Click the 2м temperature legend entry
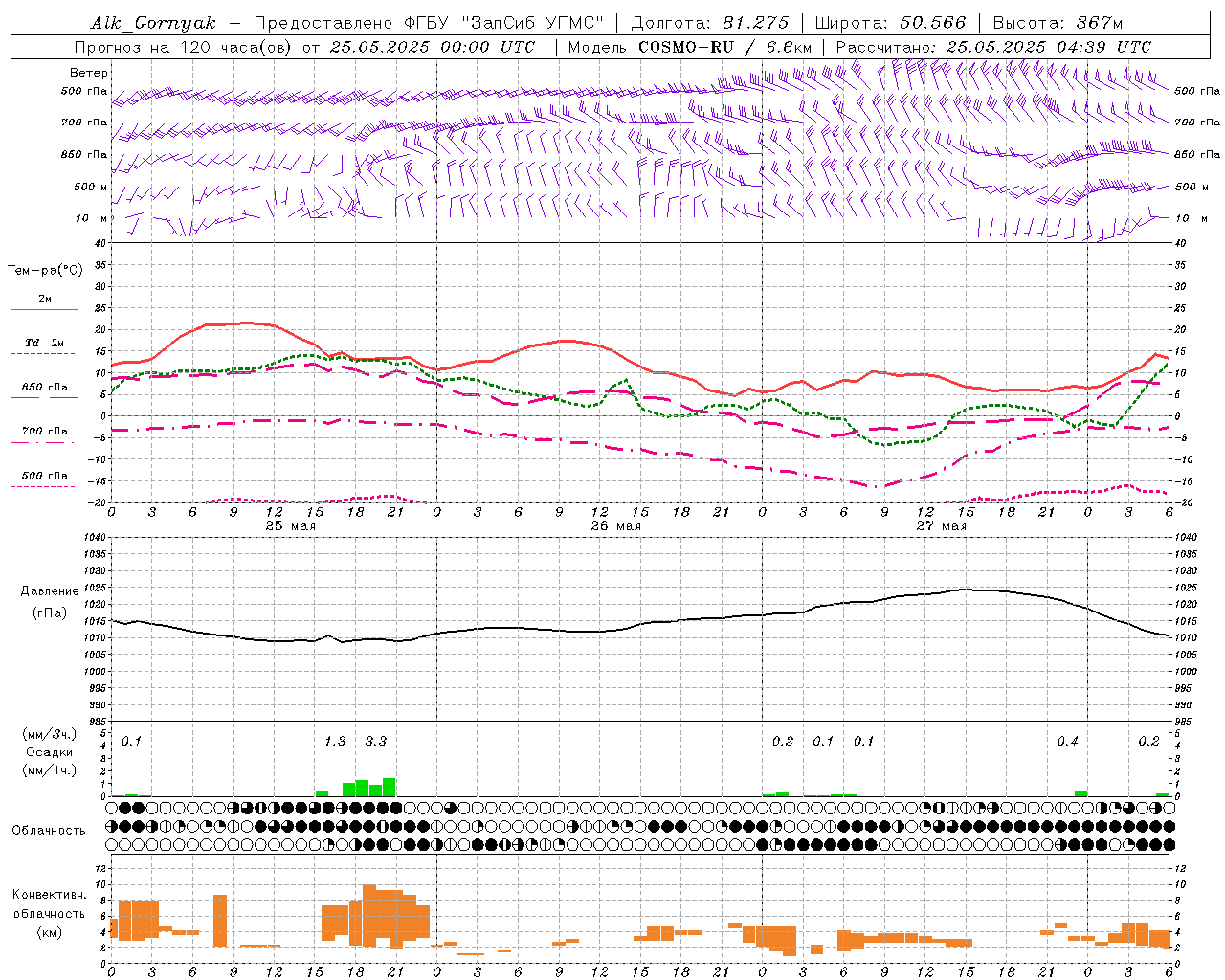Image resolution: width=1225 pixels, height=980 pixels. pos(45,300)
